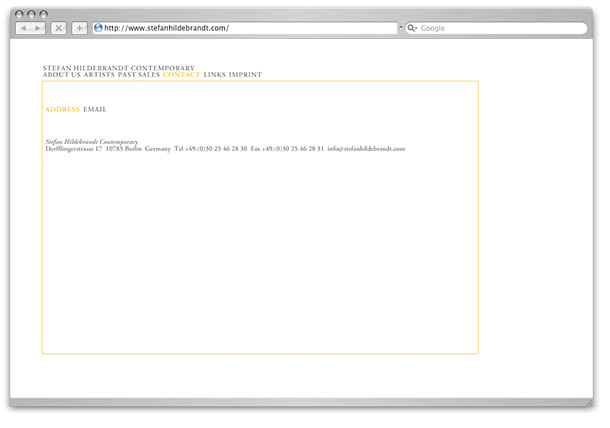The width and height of the screenshot is (610, 428).
Task: Click the italic Stefan Hildebrandt Contemporary heading
Action: point(91,142)
